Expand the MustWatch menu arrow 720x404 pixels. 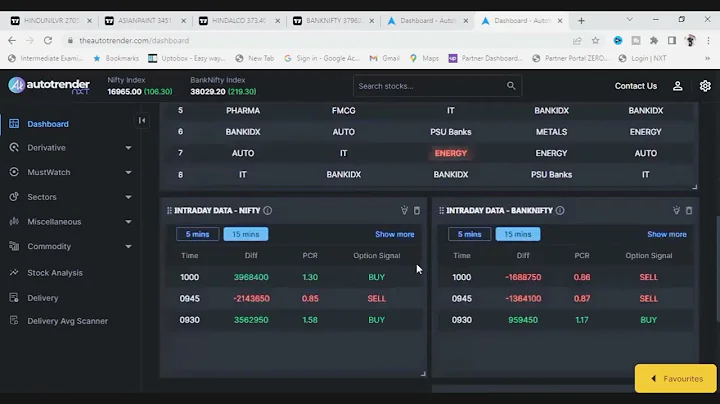128,172
